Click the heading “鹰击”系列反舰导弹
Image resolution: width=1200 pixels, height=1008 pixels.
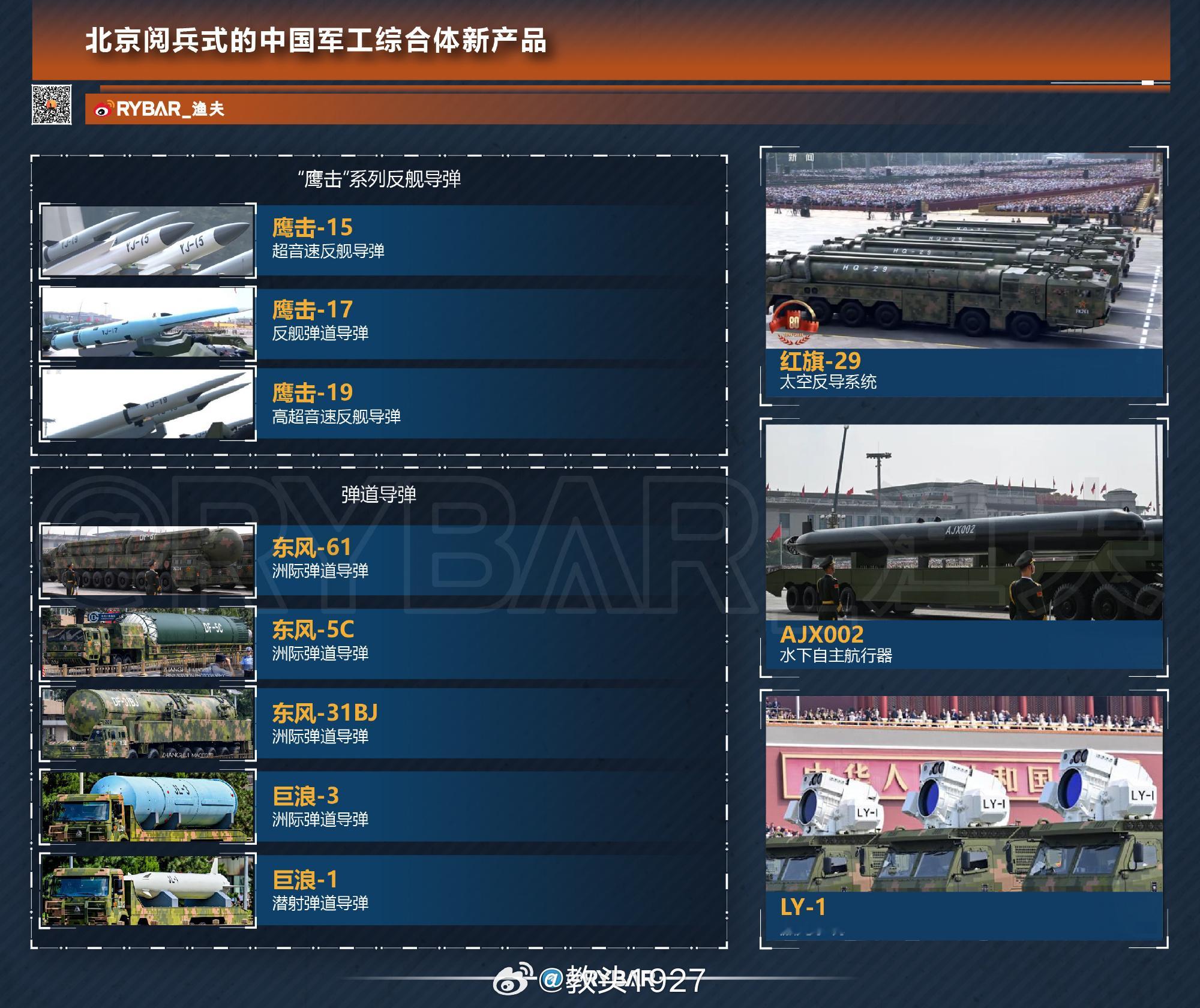379,179
